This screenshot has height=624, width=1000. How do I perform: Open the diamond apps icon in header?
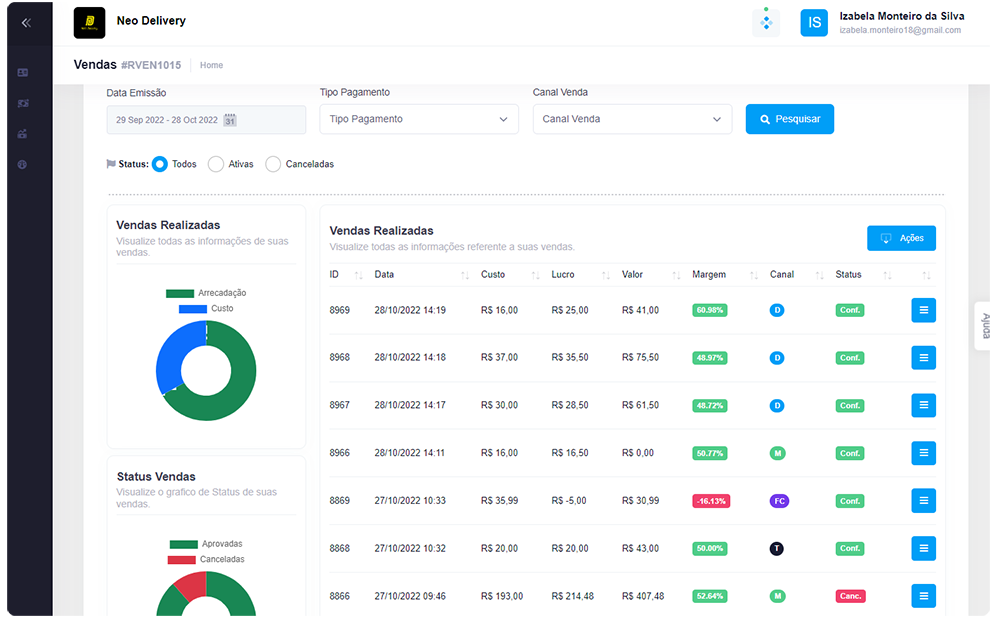[x=766, y=22]
